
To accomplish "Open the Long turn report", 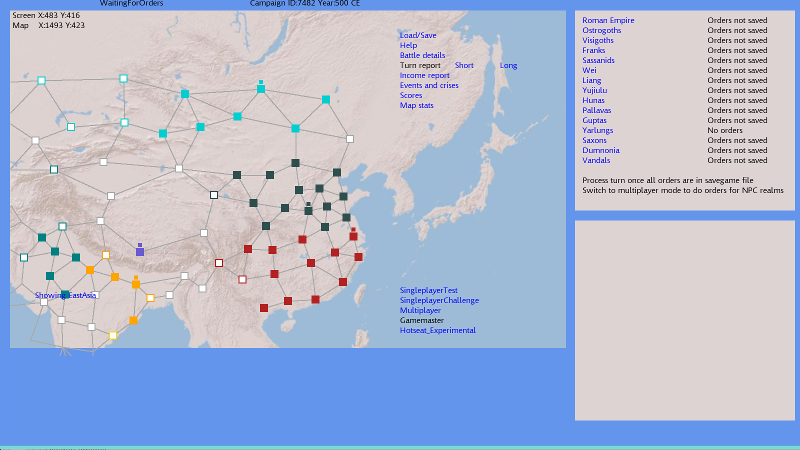I will point(509,65).
